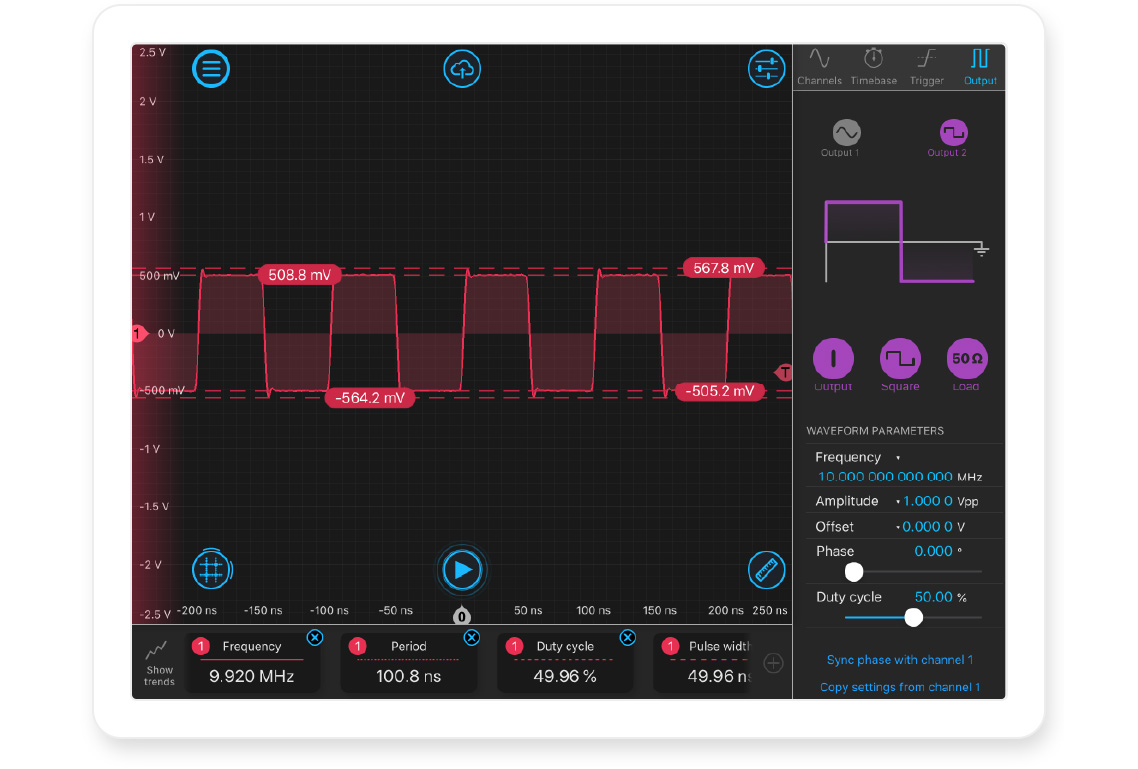The image size is (1138, 769).
Task: Click the Duty cycle slider handle
Action: [913, 618]
